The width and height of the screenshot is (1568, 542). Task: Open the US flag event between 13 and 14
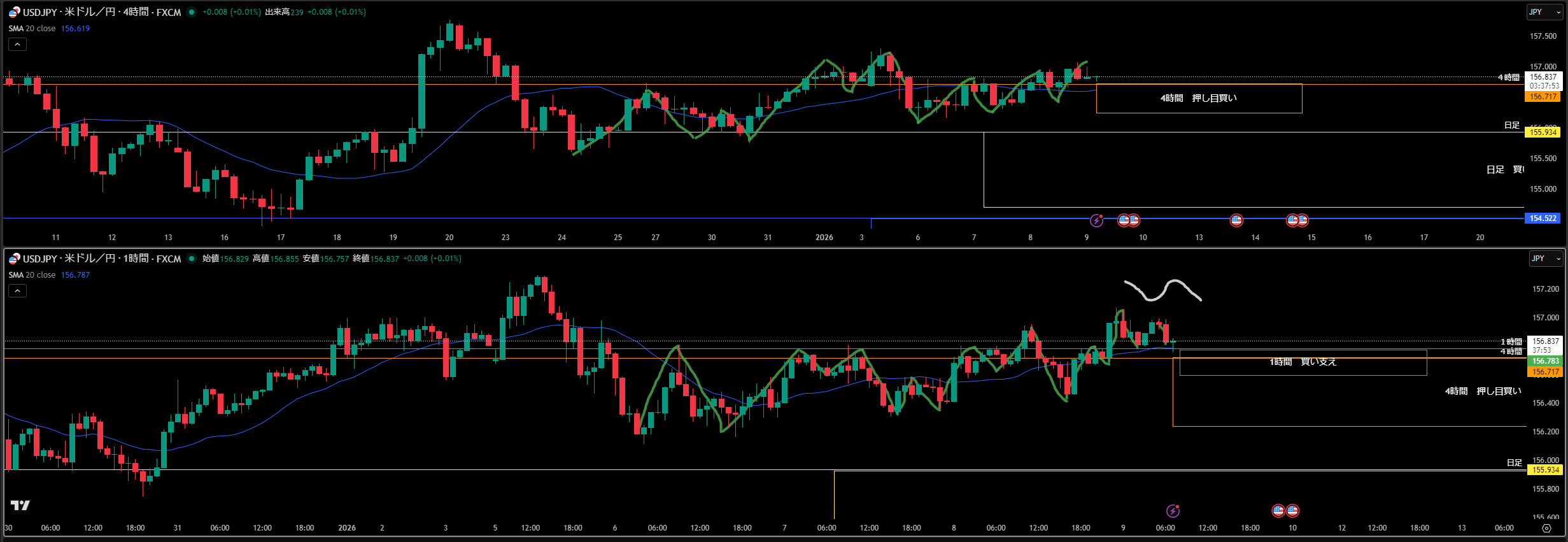tap(1236, 220)
